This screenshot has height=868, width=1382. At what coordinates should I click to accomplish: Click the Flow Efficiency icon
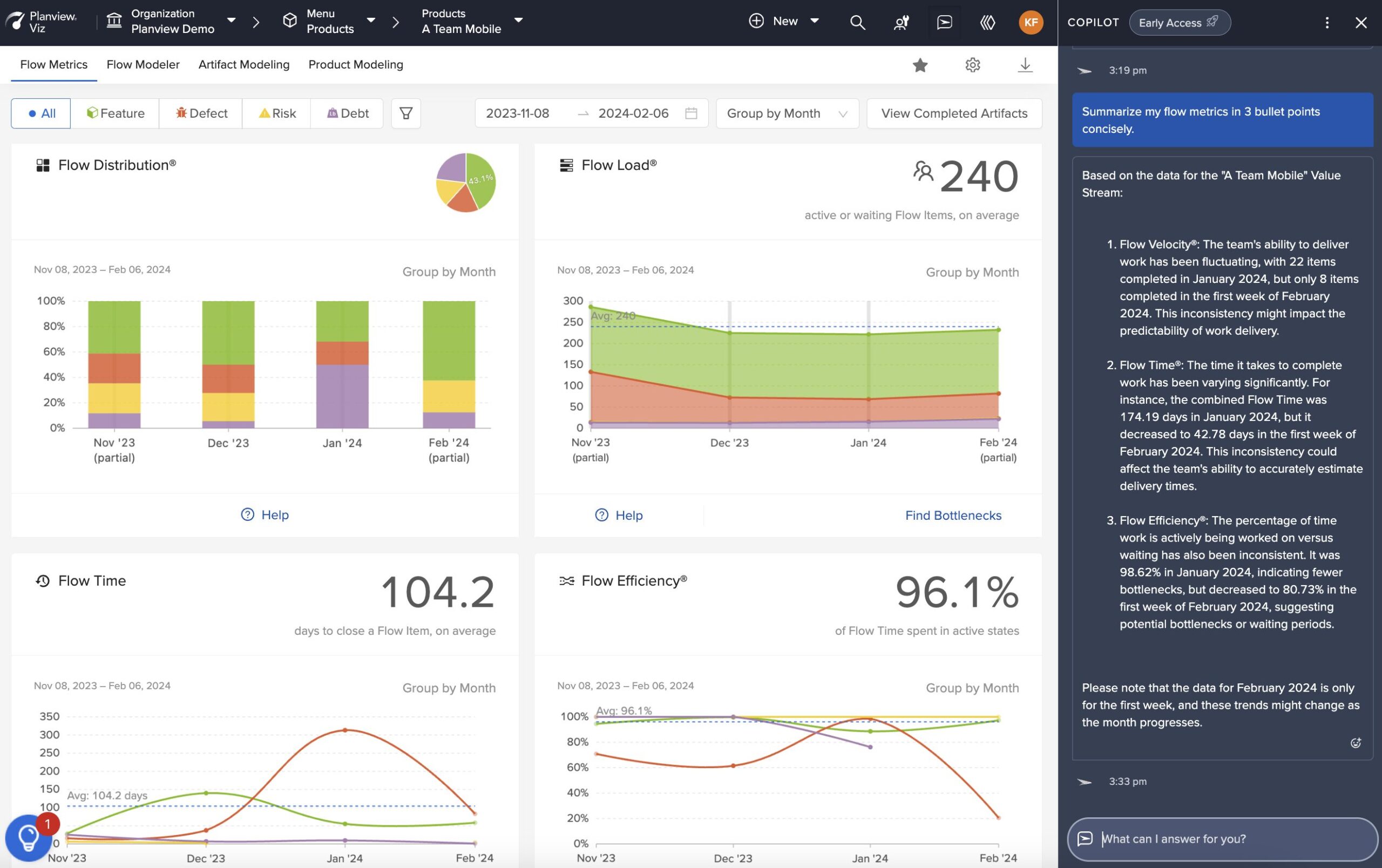pyautogui.click(x=566, y=581)
